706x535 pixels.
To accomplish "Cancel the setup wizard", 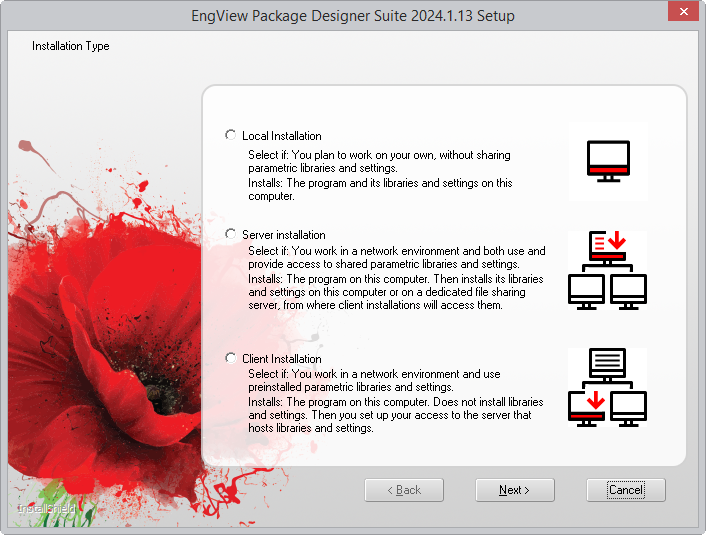I will pos(626,490).
